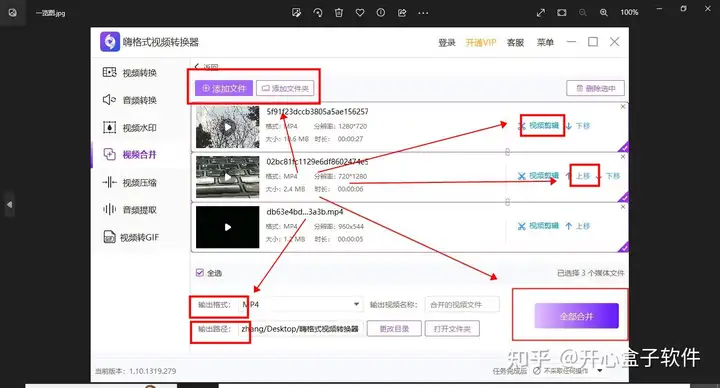Toggle the 全选 checkbox
720x388 pixels.
pyautogui.click(x=200, y=273)
